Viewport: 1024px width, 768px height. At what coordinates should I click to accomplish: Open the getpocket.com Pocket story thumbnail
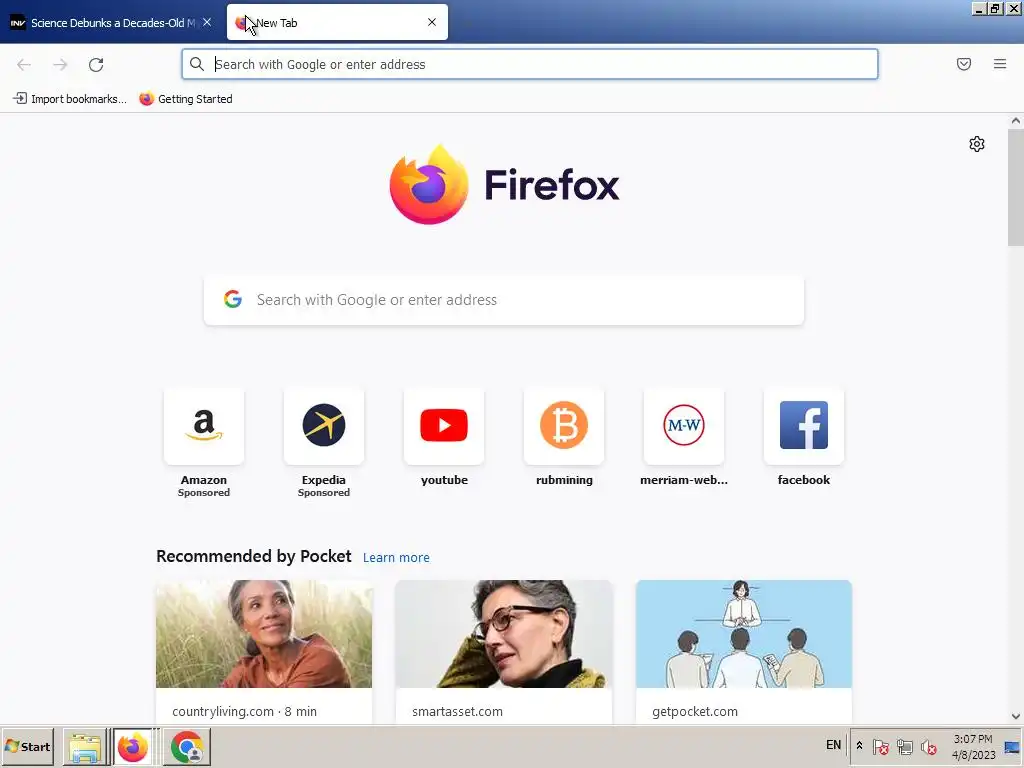(744, 633)
